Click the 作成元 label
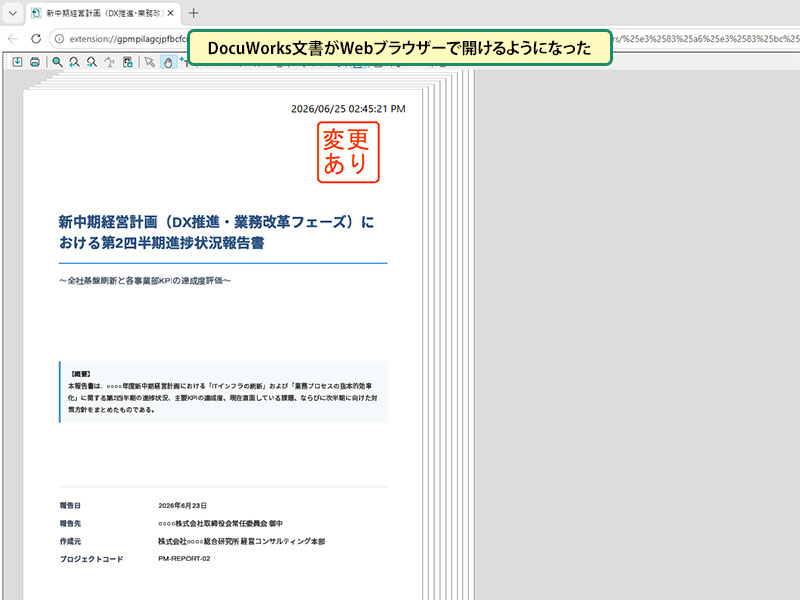 [x=70, y=541]
